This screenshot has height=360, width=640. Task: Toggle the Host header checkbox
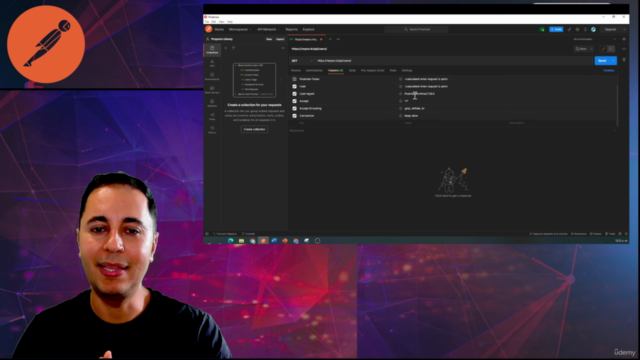(294, 86)
